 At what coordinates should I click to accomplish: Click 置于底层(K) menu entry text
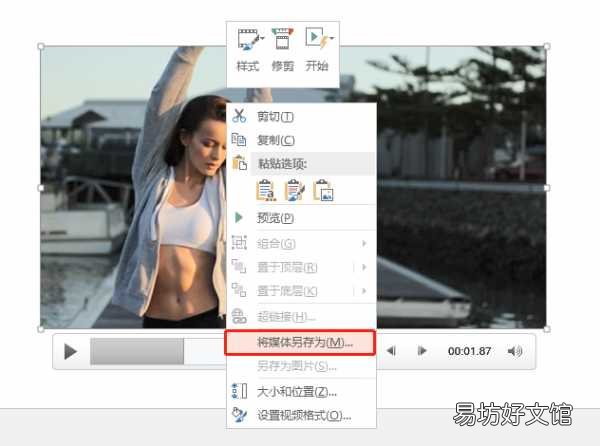click(287, 291)
